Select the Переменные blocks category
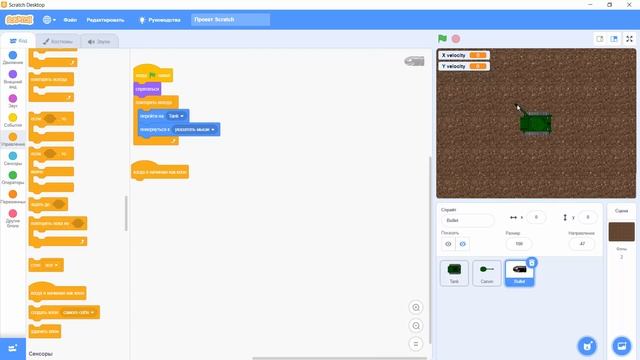Screen dimensions: 640x360 pyautogui.click(x=13, y=197)
